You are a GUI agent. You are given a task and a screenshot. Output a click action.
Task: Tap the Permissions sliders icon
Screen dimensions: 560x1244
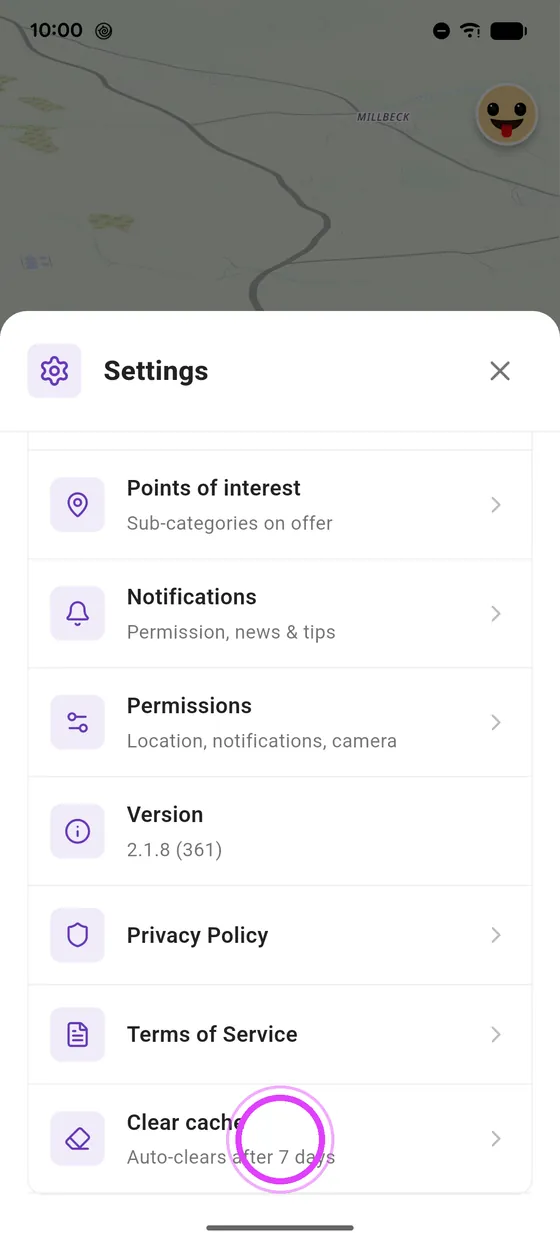[x=77, y=723]
